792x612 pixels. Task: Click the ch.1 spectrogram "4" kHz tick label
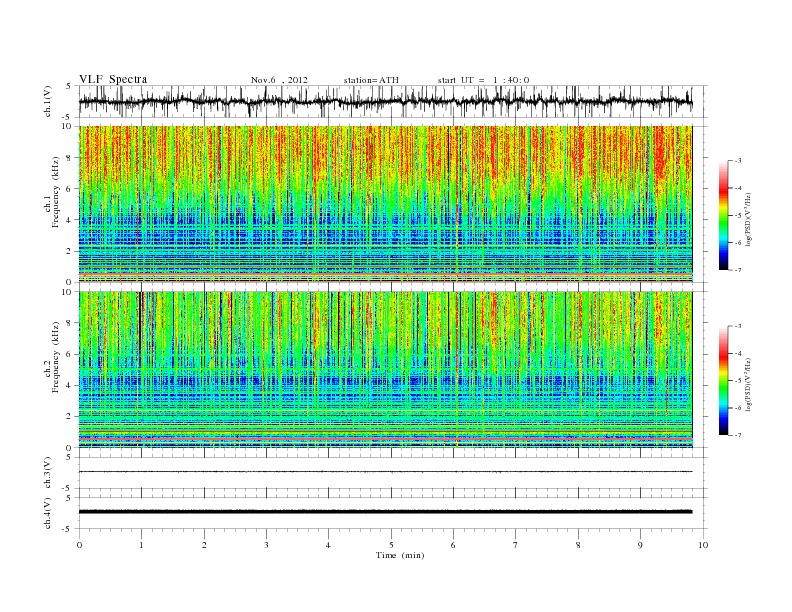click(x=70, y=220)
